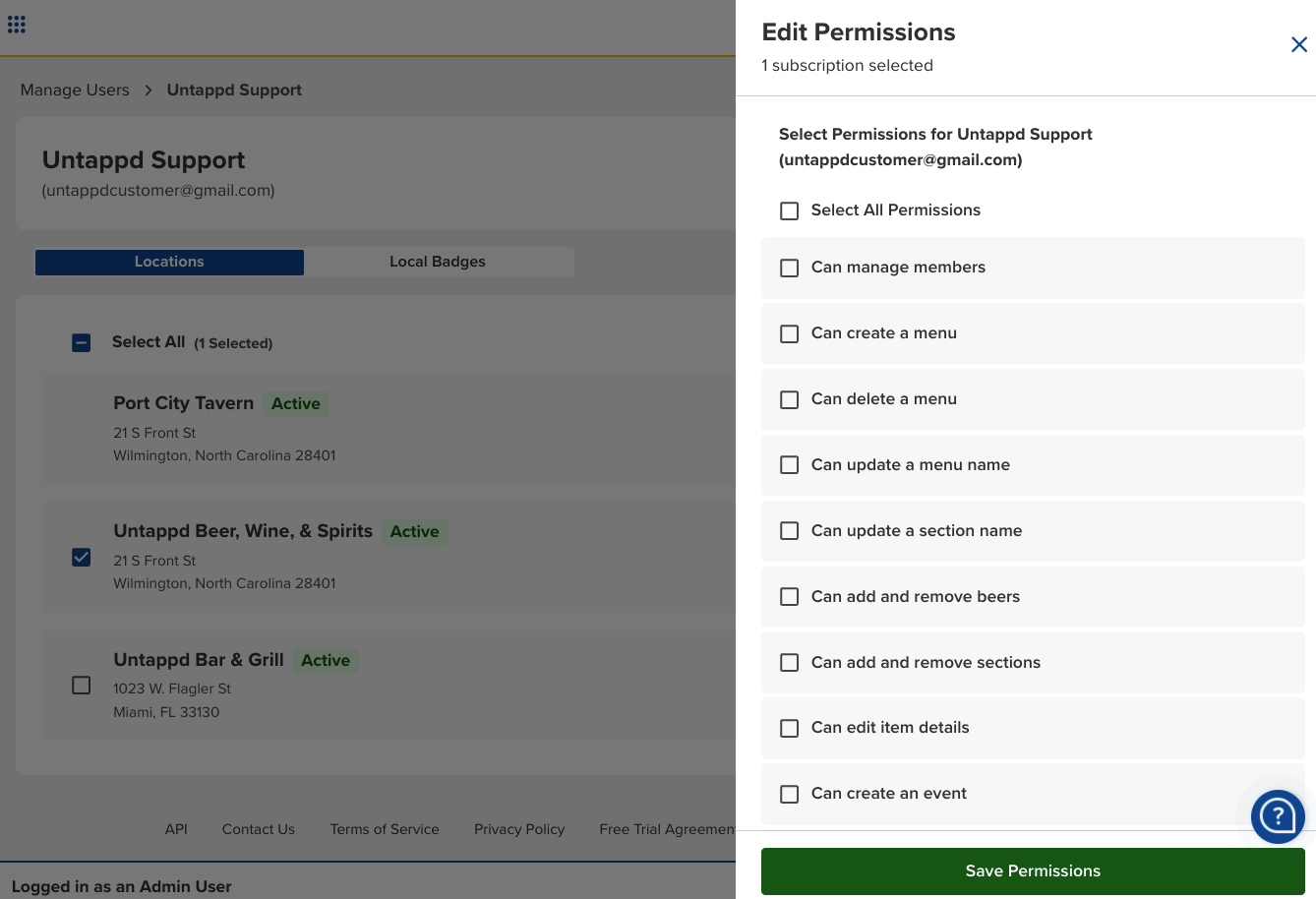Check Can add and remove beers
The width and height of the screenshot is (1316, 899).
tap(789, 597)
